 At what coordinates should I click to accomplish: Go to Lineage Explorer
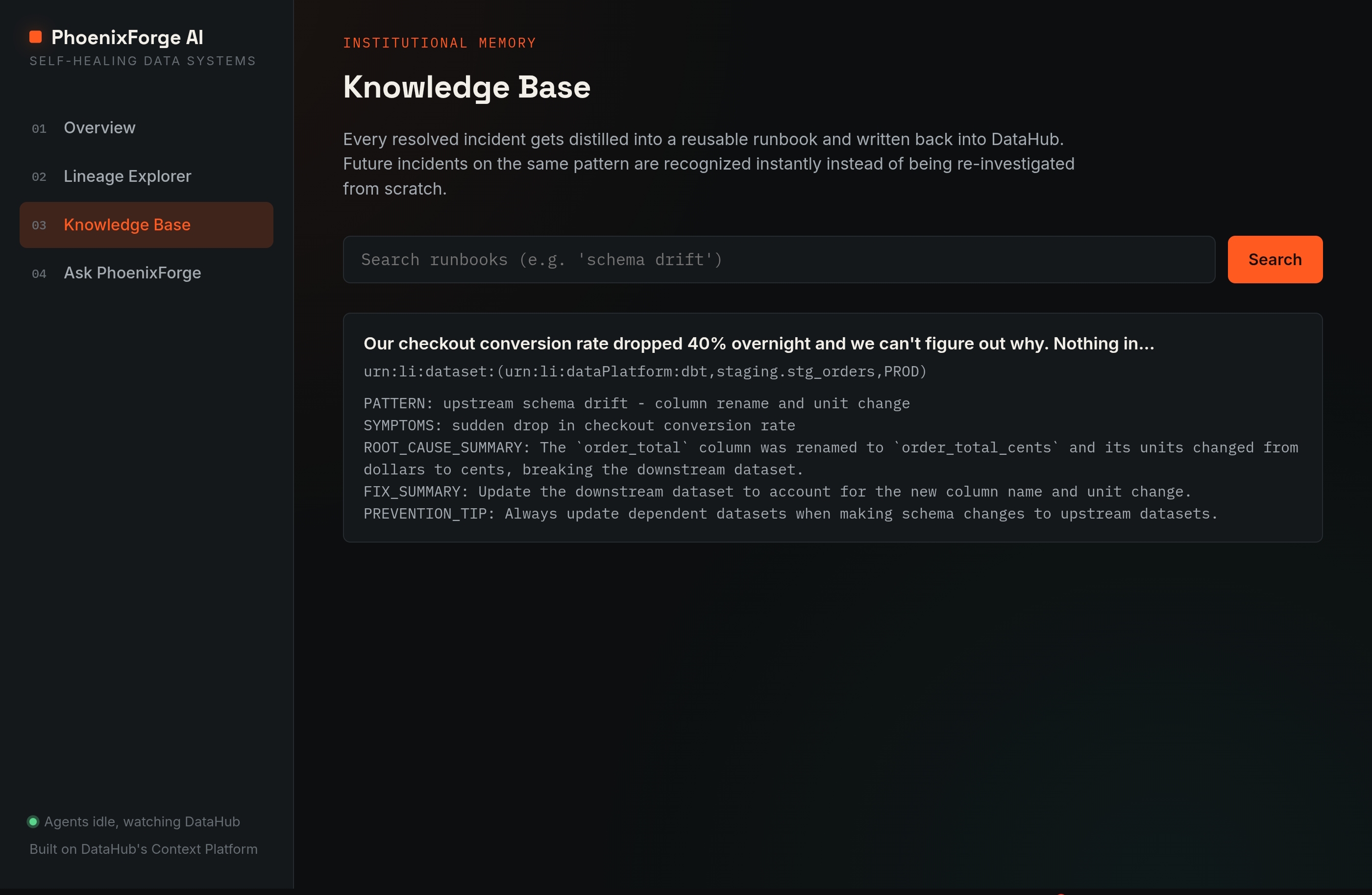[147, 176]
